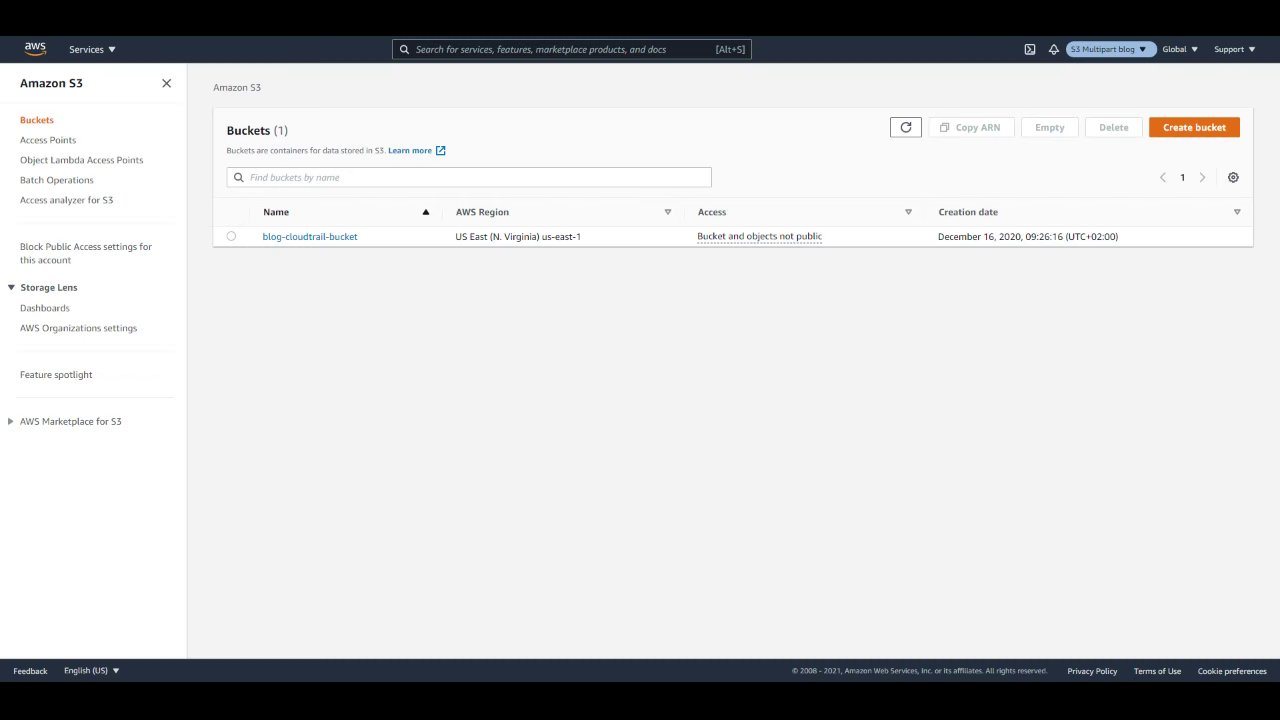The image size is (1280, 720).
Task: Click the Empty button
Action: pos(1050,127)
